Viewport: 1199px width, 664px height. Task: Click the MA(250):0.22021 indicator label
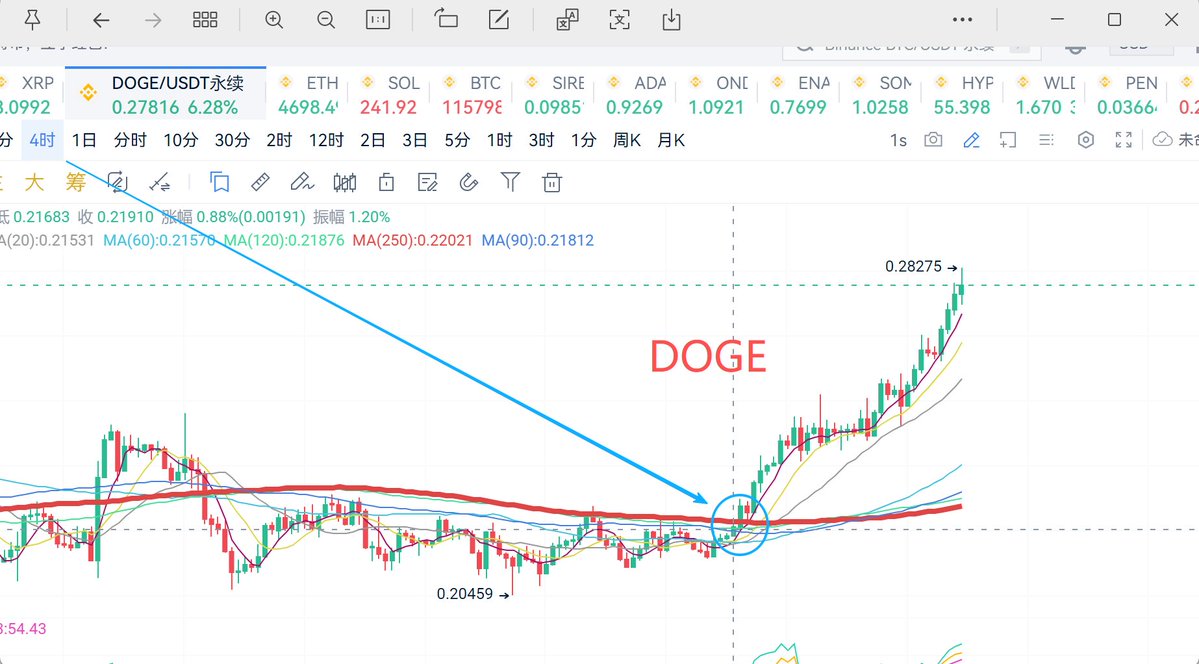coord(413,240)
